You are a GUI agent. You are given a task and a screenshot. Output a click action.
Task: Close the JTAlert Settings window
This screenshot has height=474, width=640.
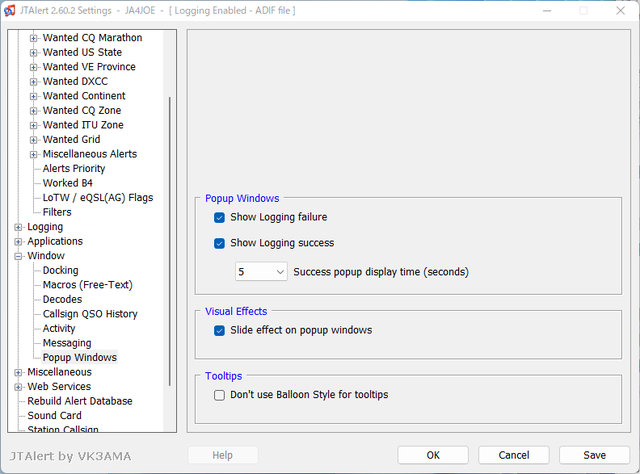(620, 11)
